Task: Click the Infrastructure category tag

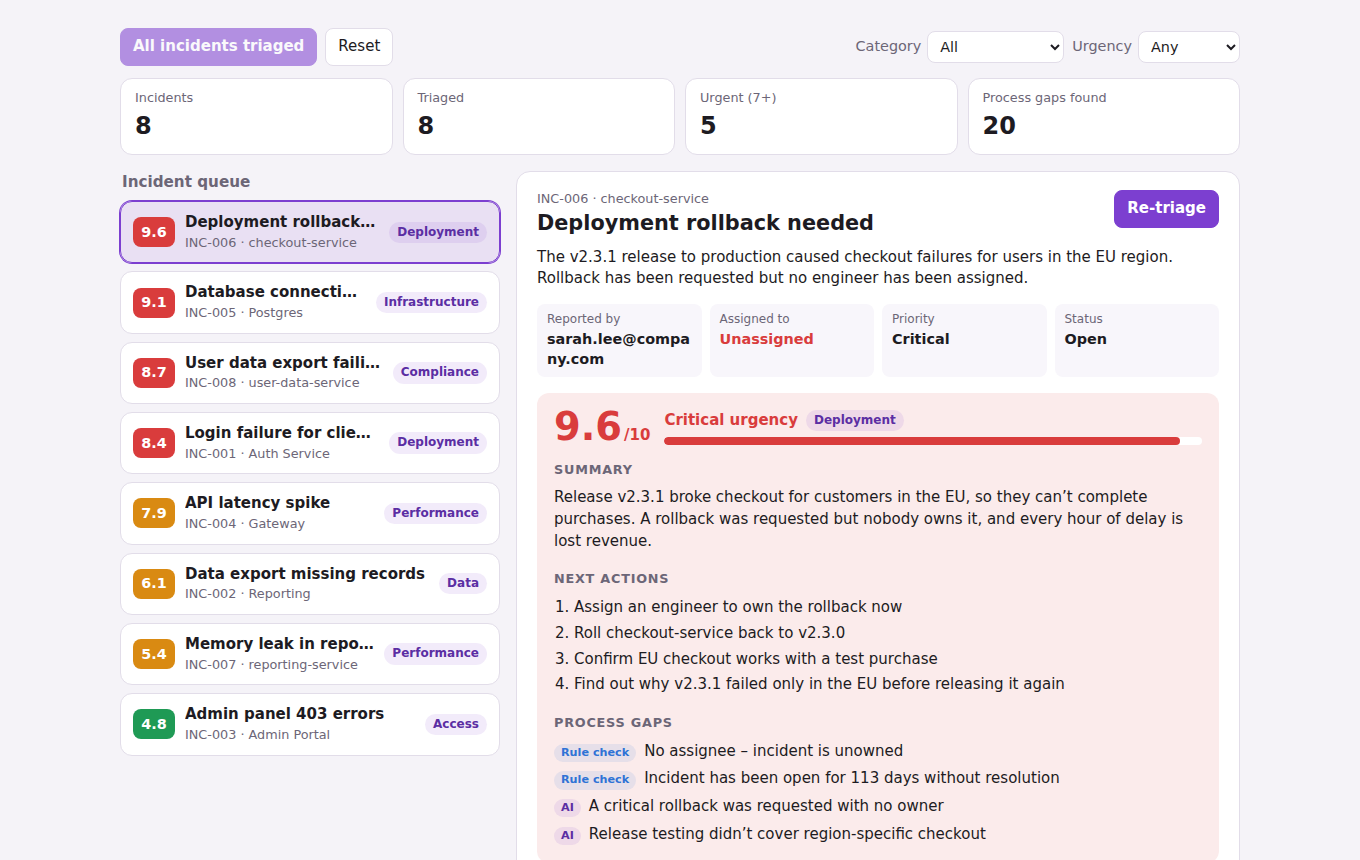Action: coord(431,302)
